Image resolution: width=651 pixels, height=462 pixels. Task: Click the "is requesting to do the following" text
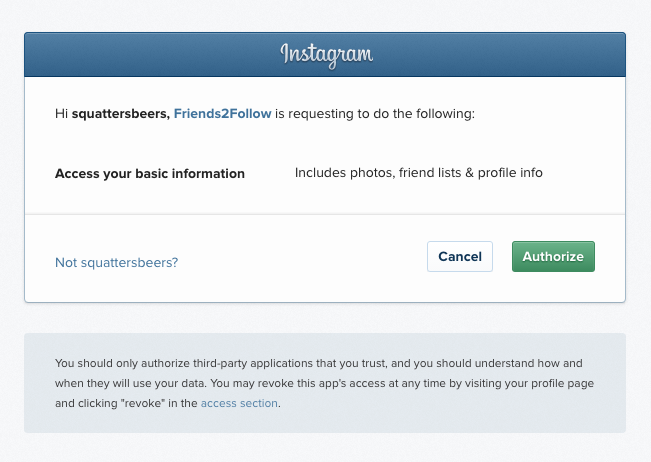click(375, 114)
